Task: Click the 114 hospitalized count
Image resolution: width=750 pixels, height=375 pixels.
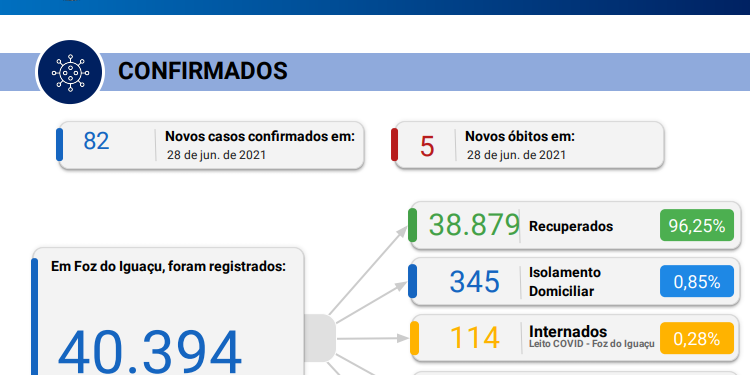Action: (x=474, y=338)
